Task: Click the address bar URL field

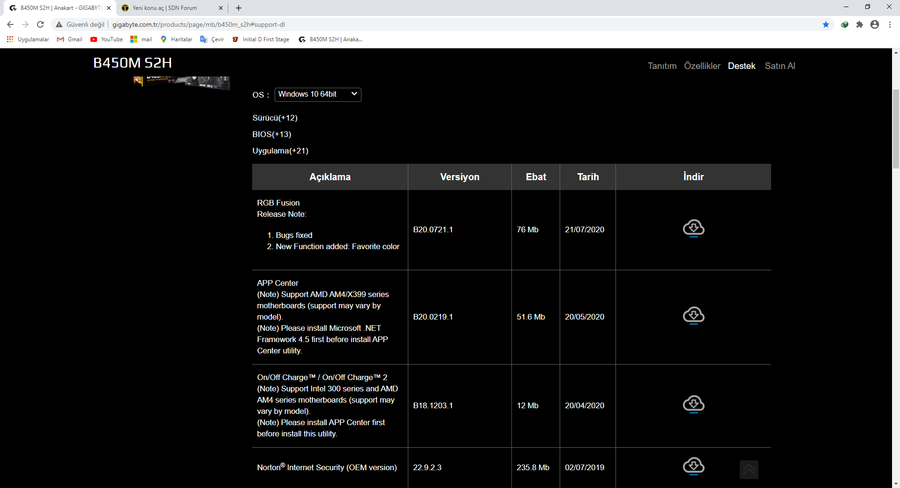Action: pyautogui.click(x=436, y=24)
